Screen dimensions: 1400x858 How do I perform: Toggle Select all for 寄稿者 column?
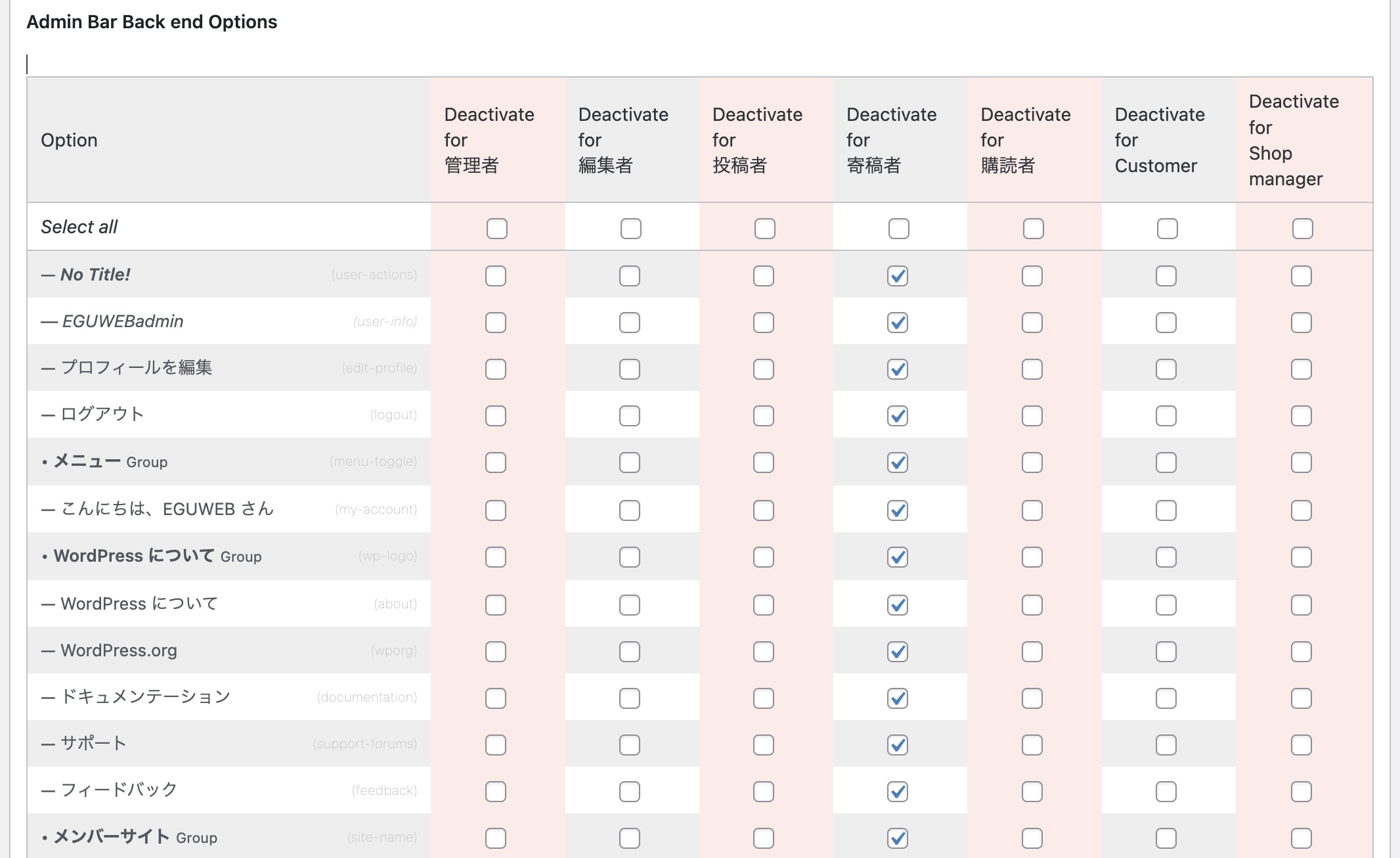[x=898, y=229]
